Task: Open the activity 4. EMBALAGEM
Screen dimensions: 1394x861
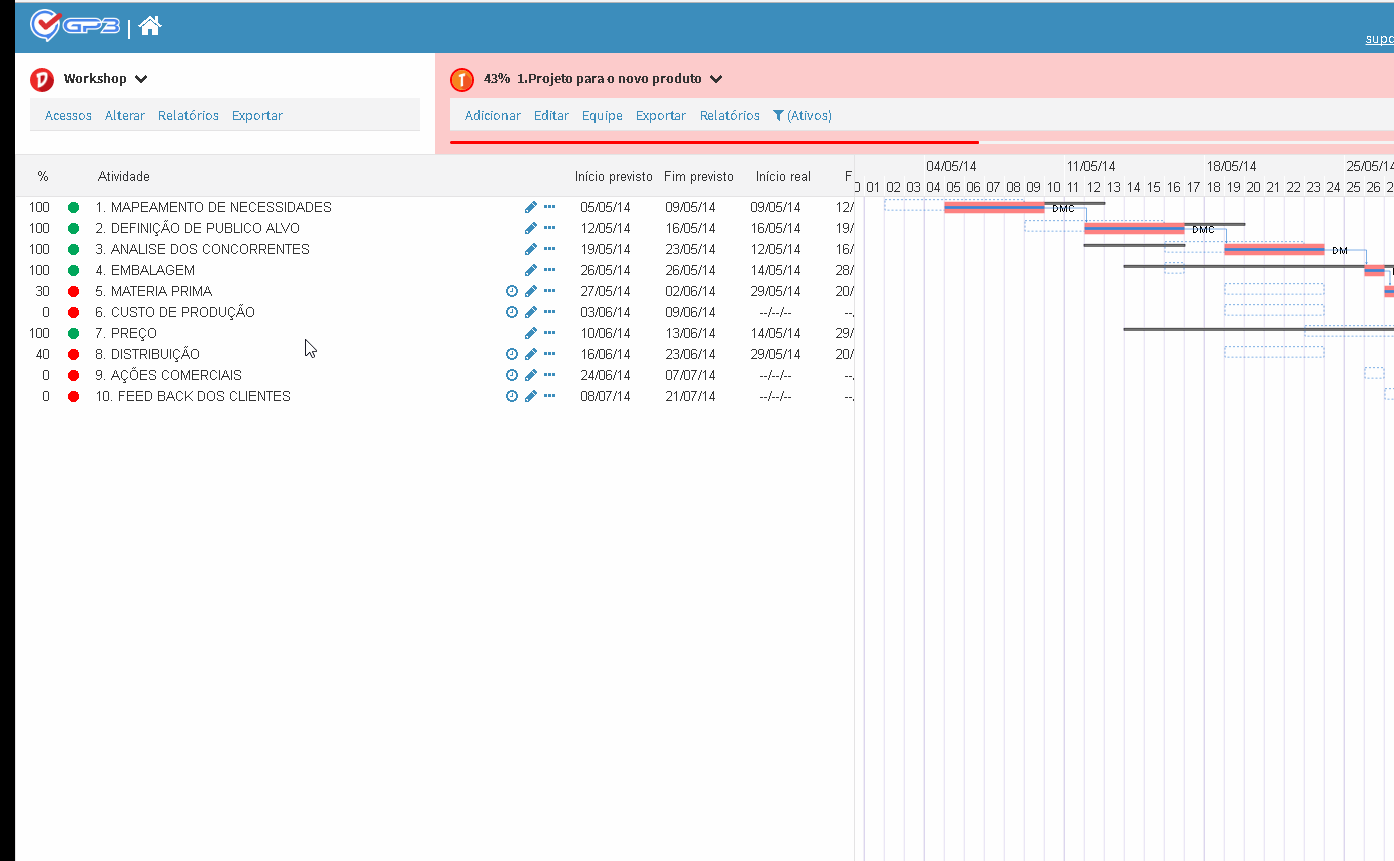Action: [145, 270]
